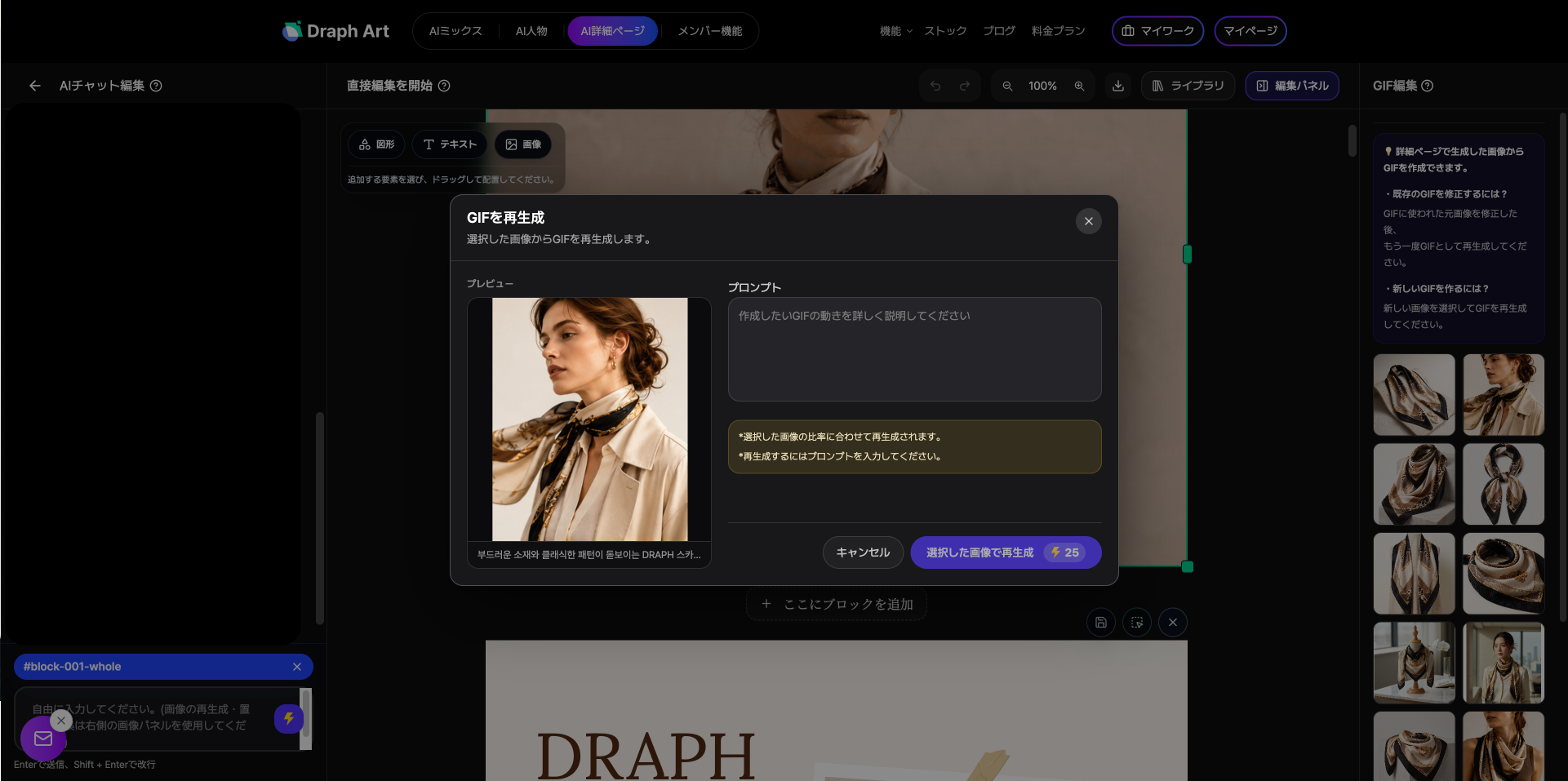This screenshot has height=781, width=1568.
Task: Switch to the AIミックス tab
Action: pyautogui.click(x=455, y=31)
